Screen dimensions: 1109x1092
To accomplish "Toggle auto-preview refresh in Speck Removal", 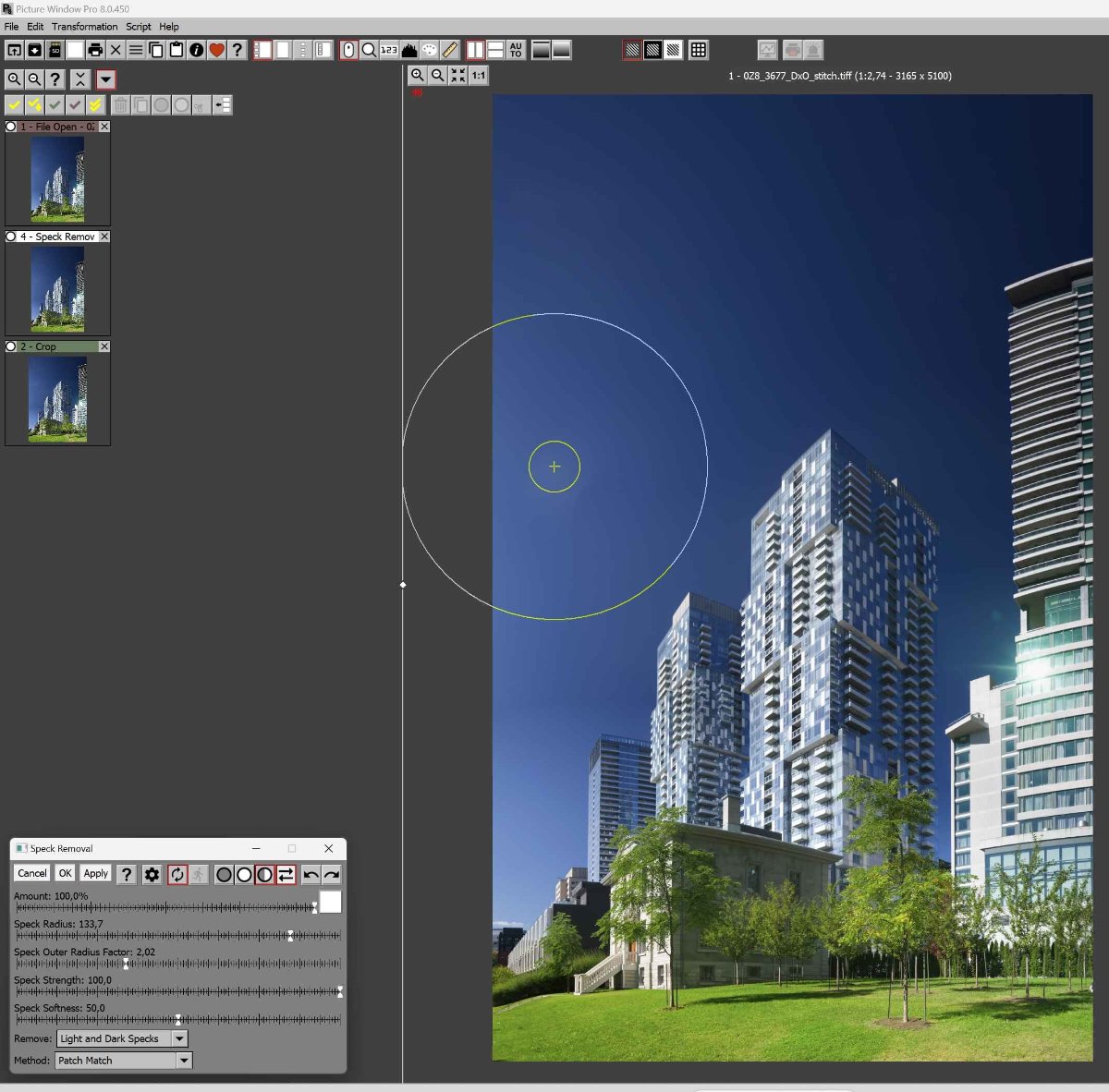I will pos(177,874).
